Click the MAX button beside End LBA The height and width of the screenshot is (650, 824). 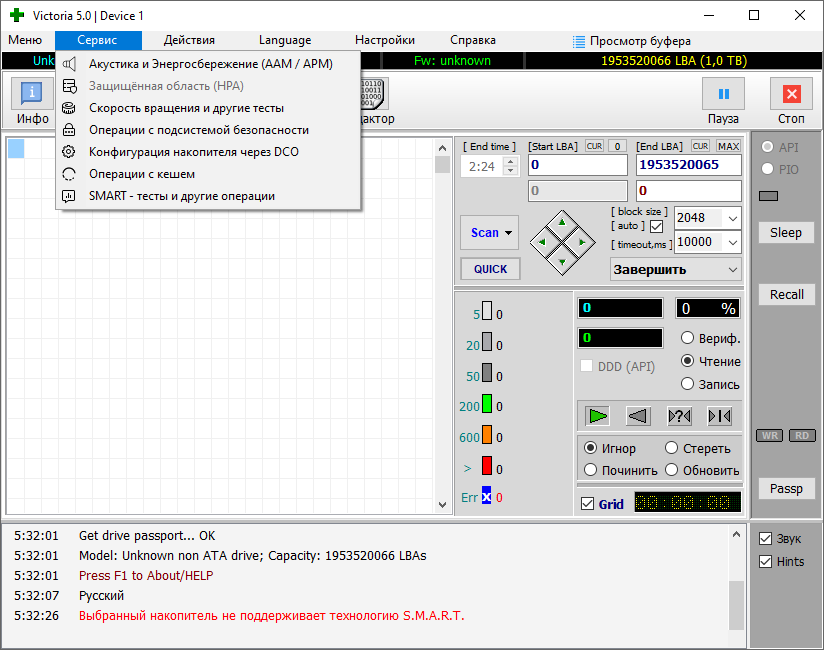point(728,146)
